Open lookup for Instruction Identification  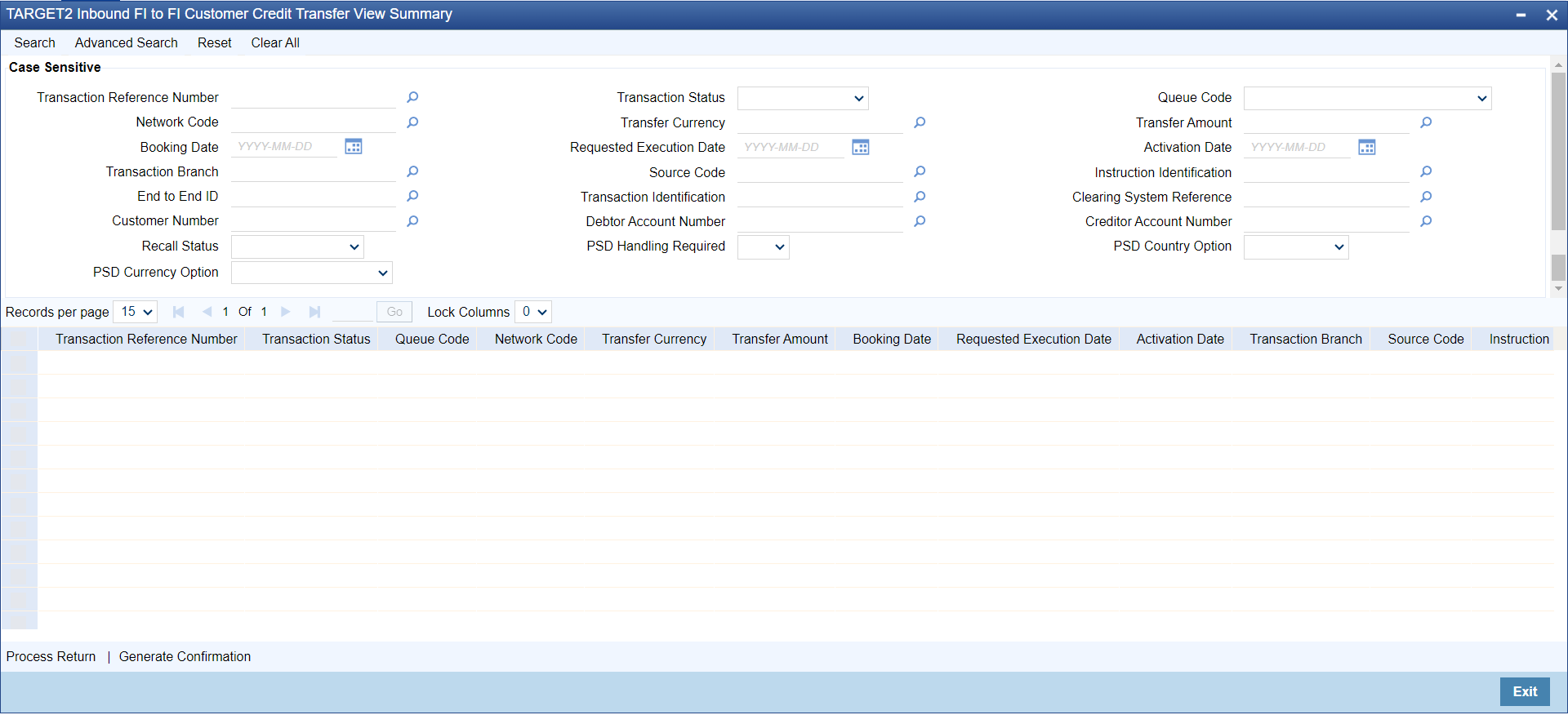(x=1426, y=171)
